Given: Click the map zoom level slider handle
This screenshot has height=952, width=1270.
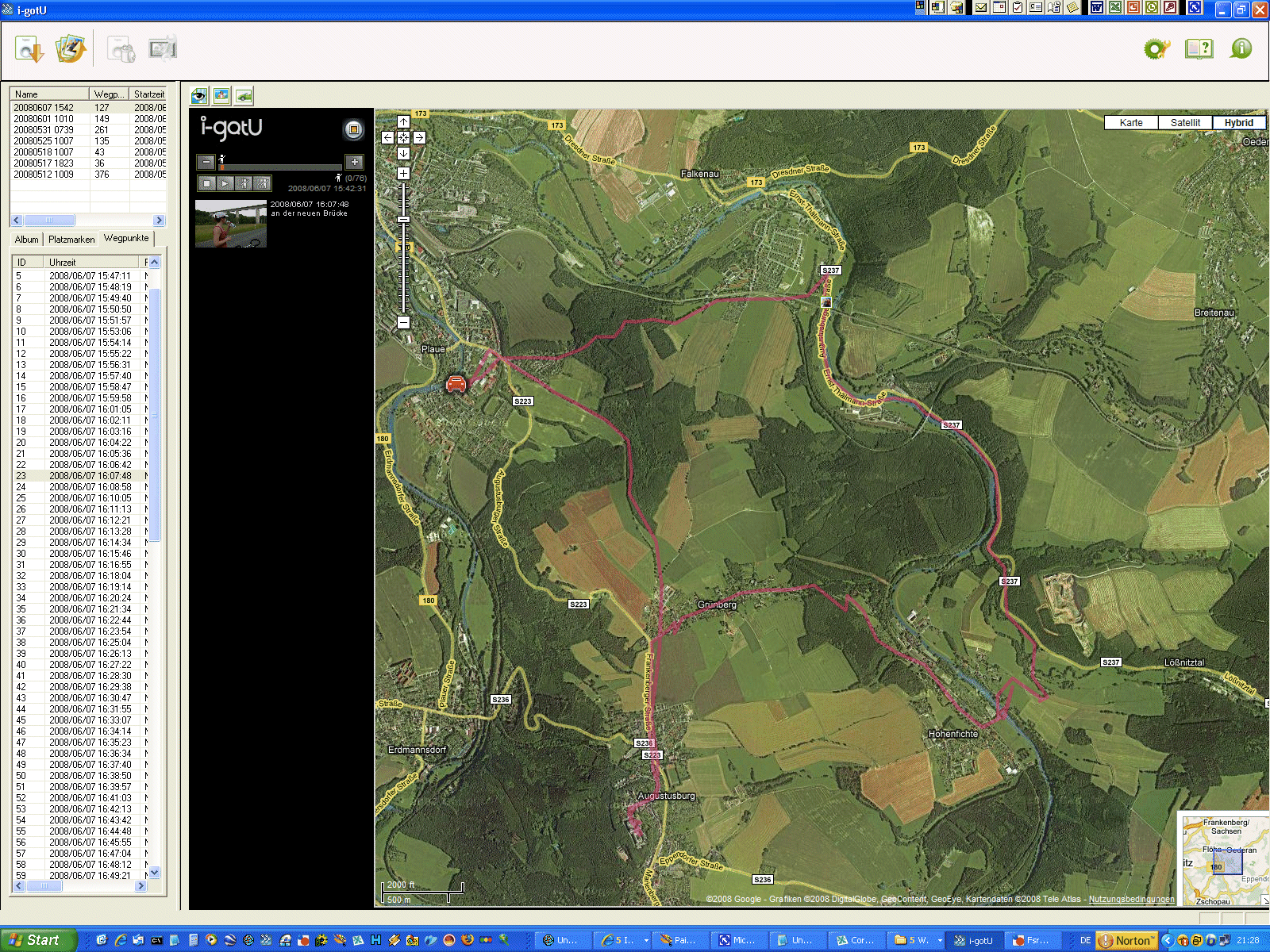Looking at the screenshot, I should pyautogui.click(x=403, y=219).
